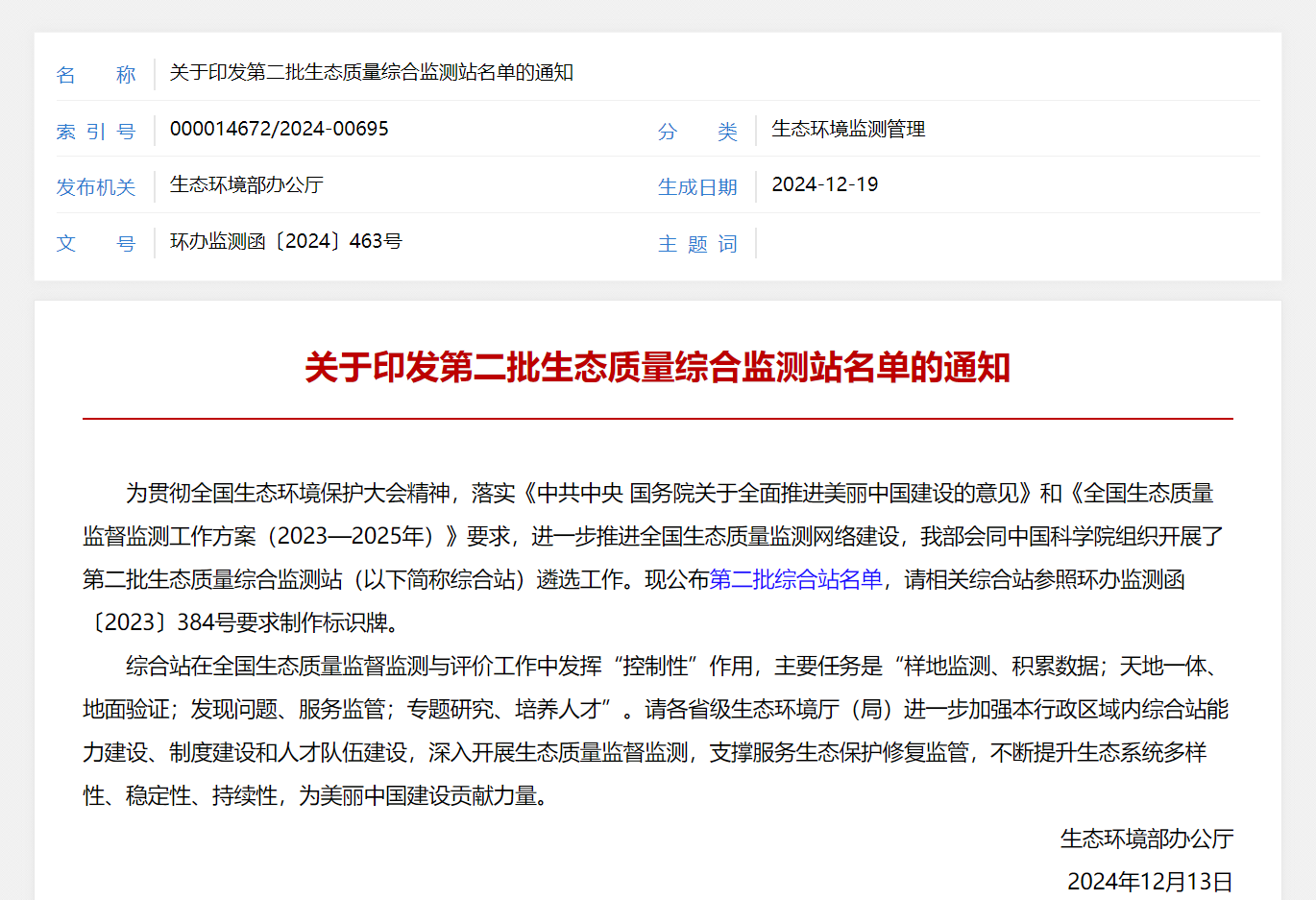This screenshot has height=900, width=1316.
Task: Click the red main heading of the notice
Action: tap(657, 367)
